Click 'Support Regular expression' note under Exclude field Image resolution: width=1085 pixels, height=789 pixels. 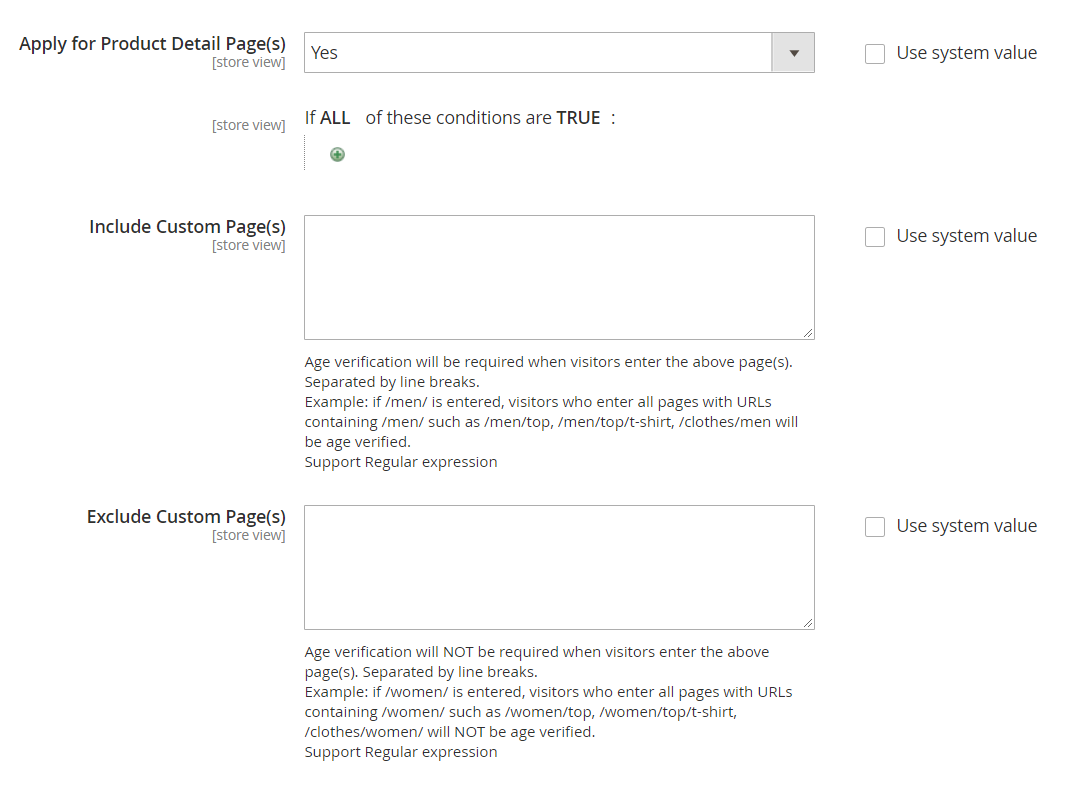[401, 752]
